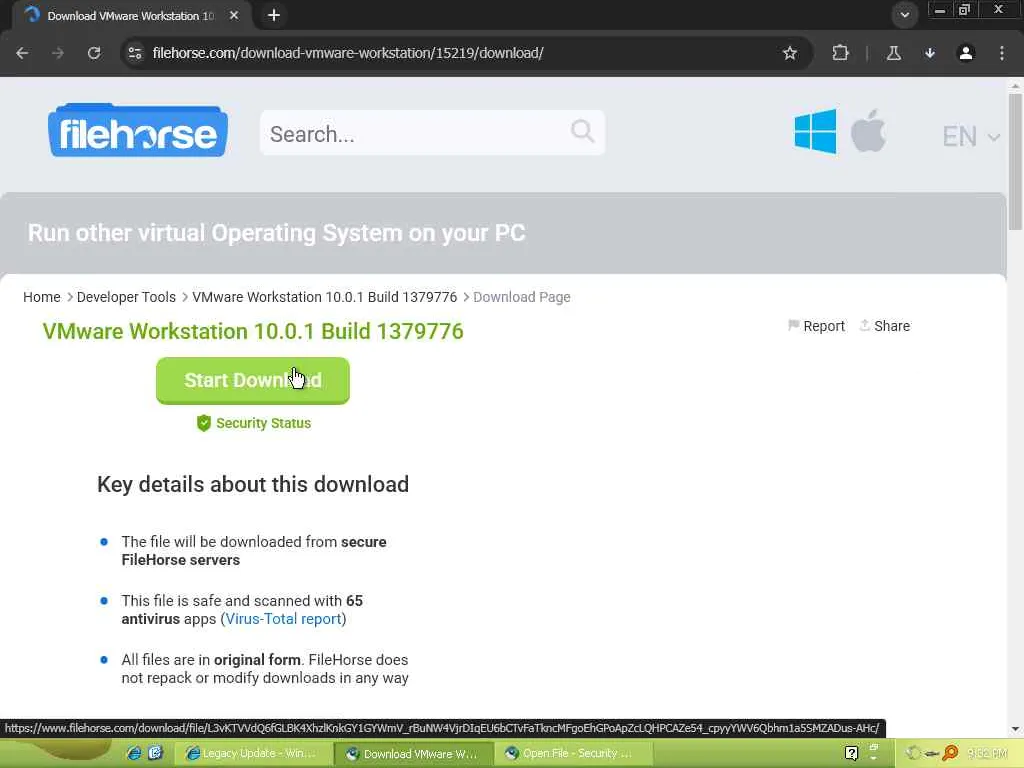Share this download page

tap(885, 326)
